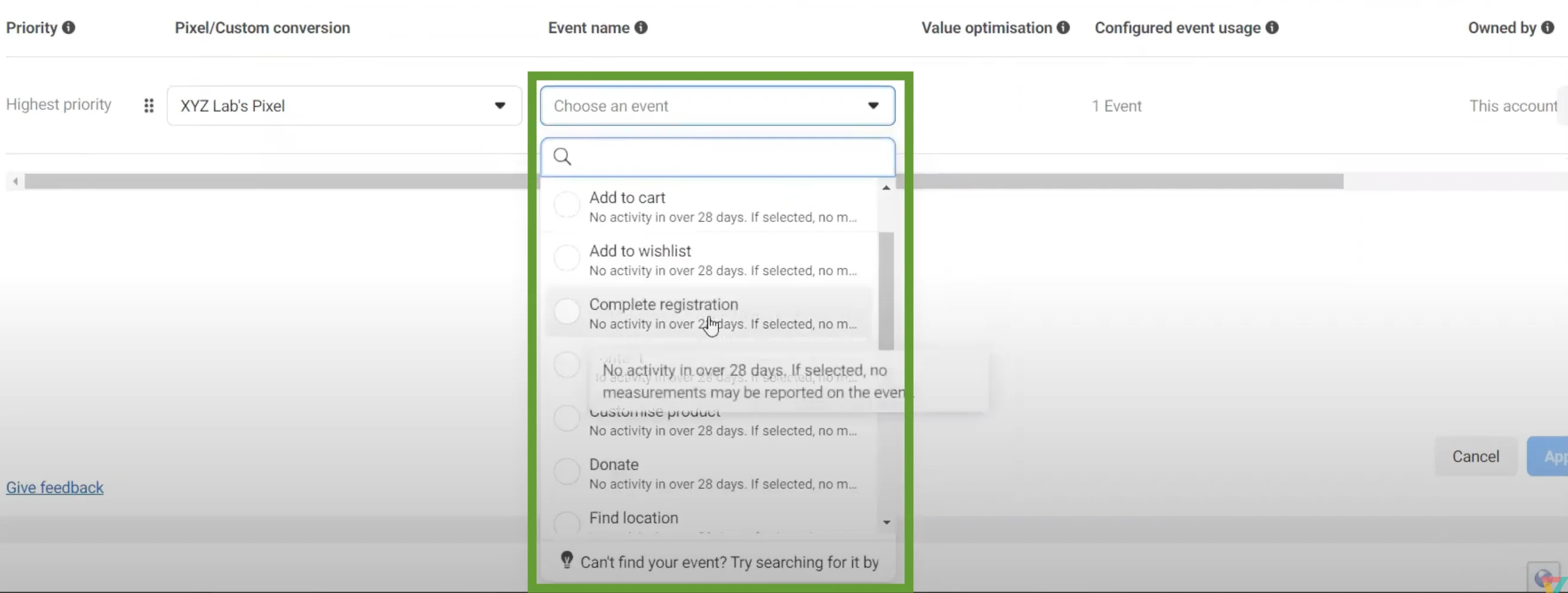
Task: Click the Highest priority label
Action: click(59, 105)
